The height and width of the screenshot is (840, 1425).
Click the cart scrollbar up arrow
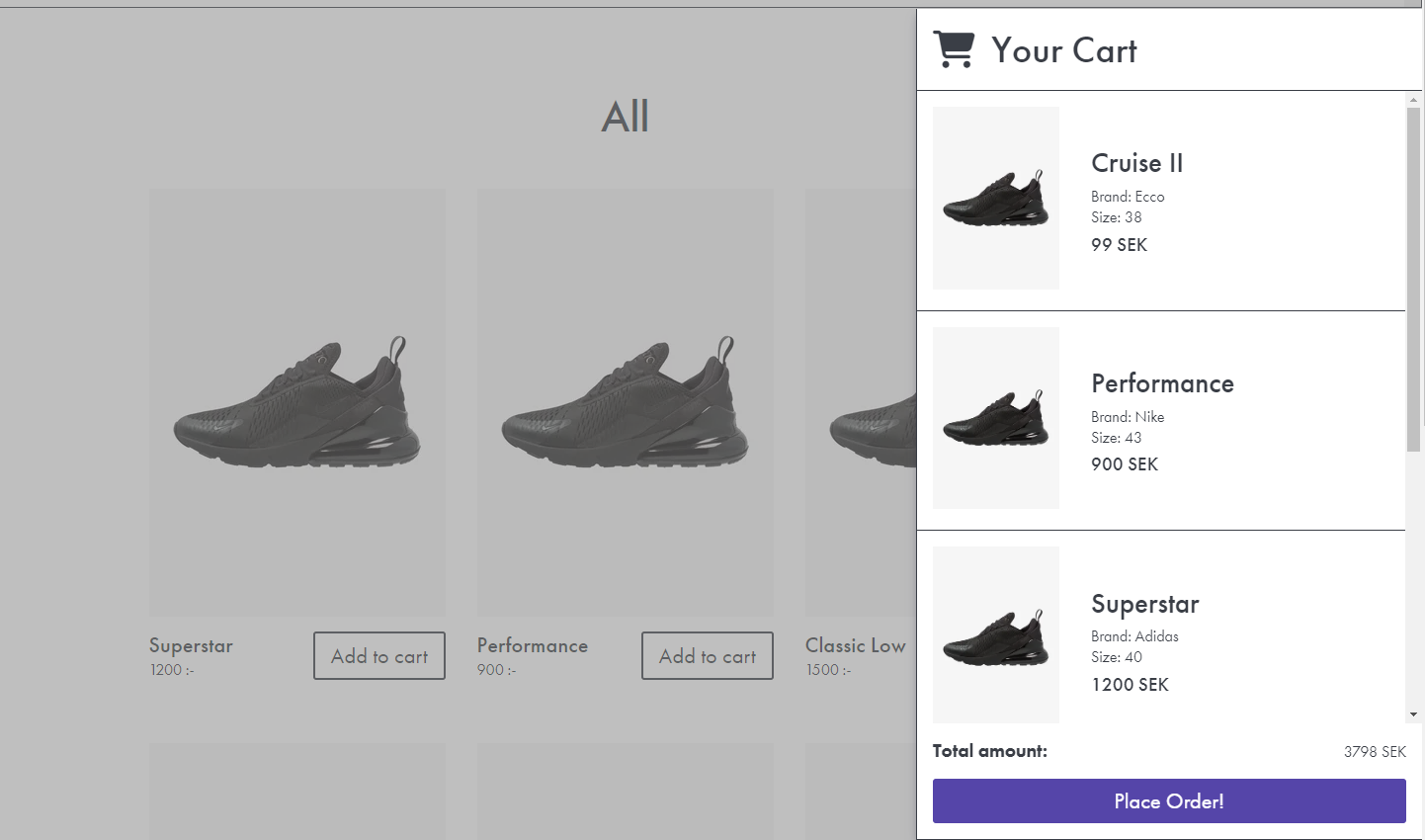1413,99
